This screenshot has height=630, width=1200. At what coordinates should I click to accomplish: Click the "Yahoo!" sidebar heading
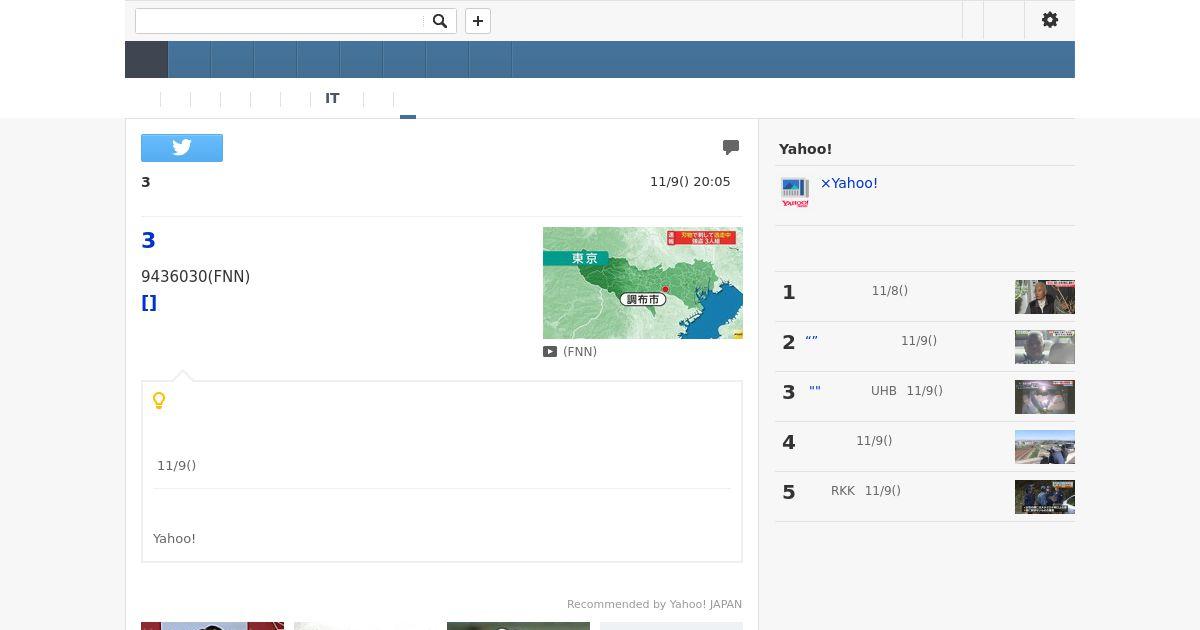click(805, 149)
